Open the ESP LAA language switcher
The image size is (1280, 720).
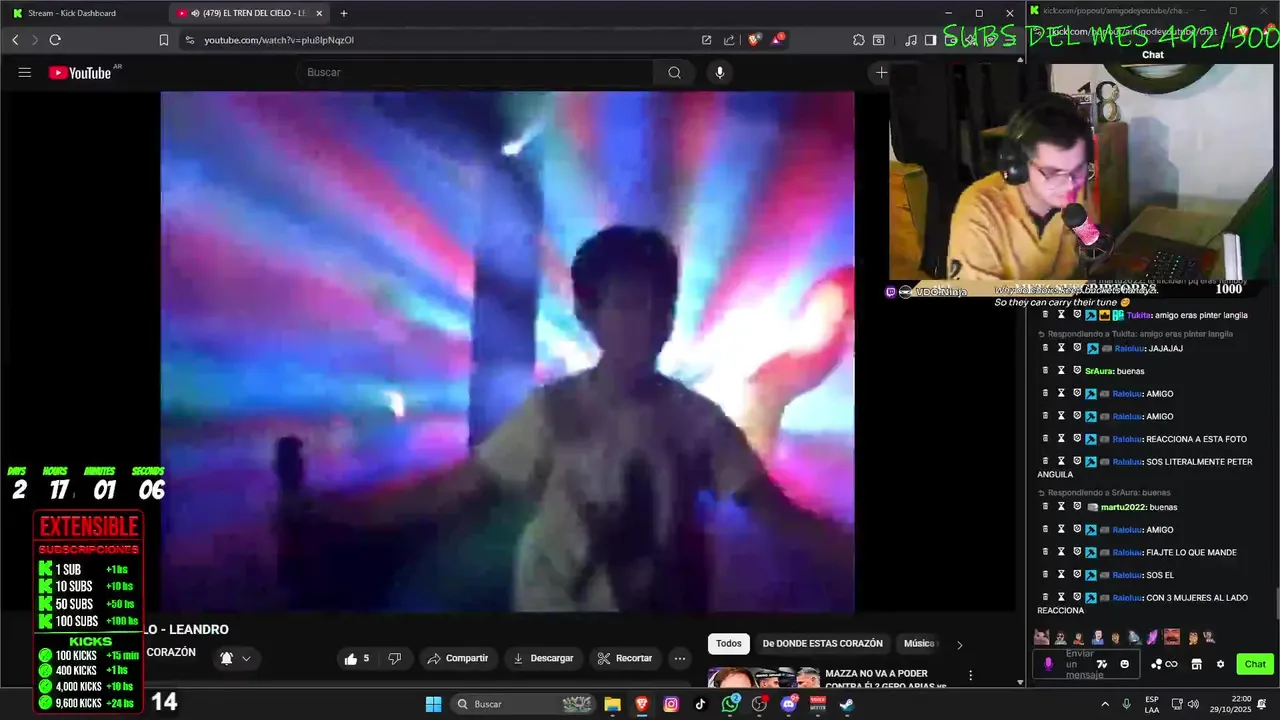1152,704
